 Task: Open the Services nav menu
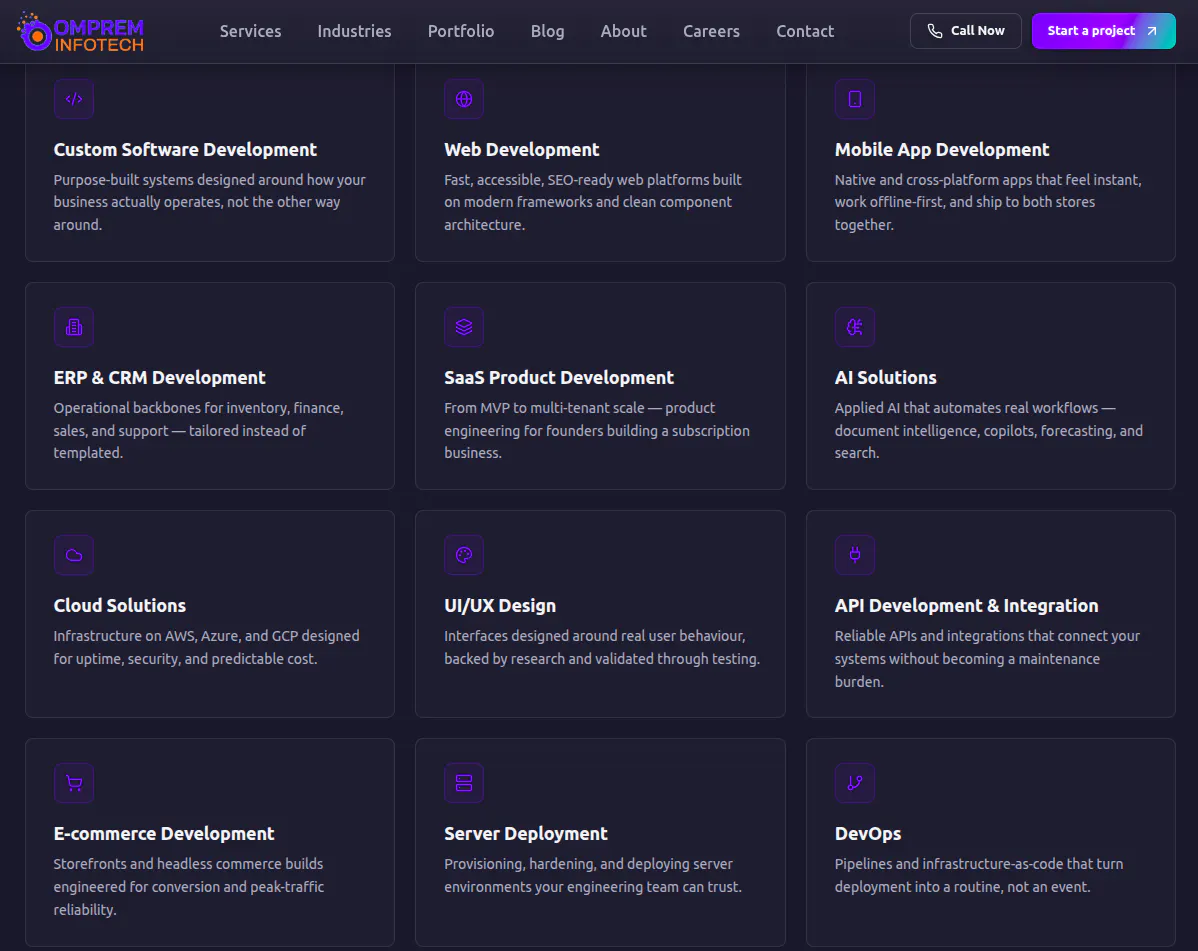[251, 31]
